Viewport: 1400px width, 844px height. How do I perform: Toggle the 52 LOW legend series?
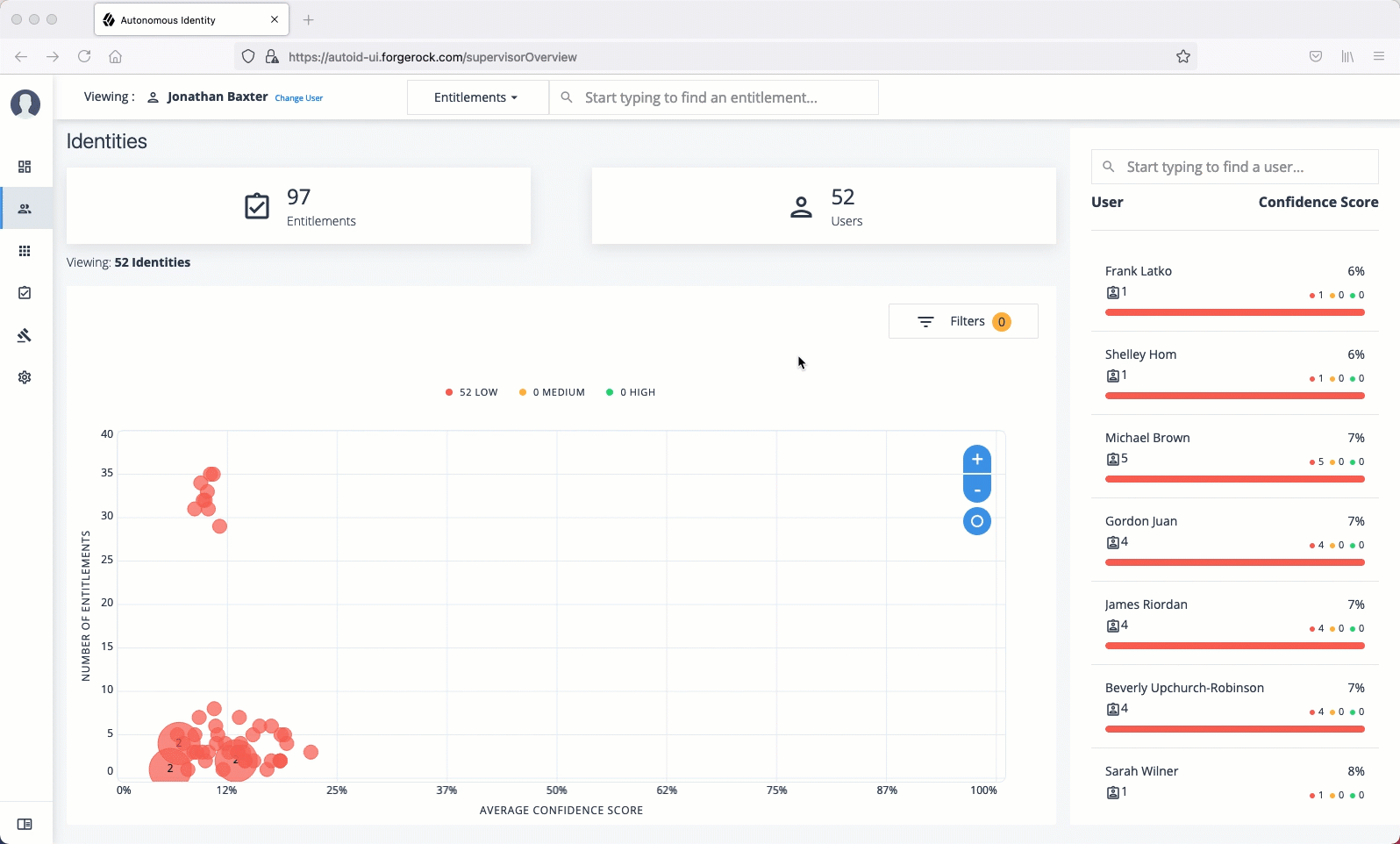click(x=472, y=392)
